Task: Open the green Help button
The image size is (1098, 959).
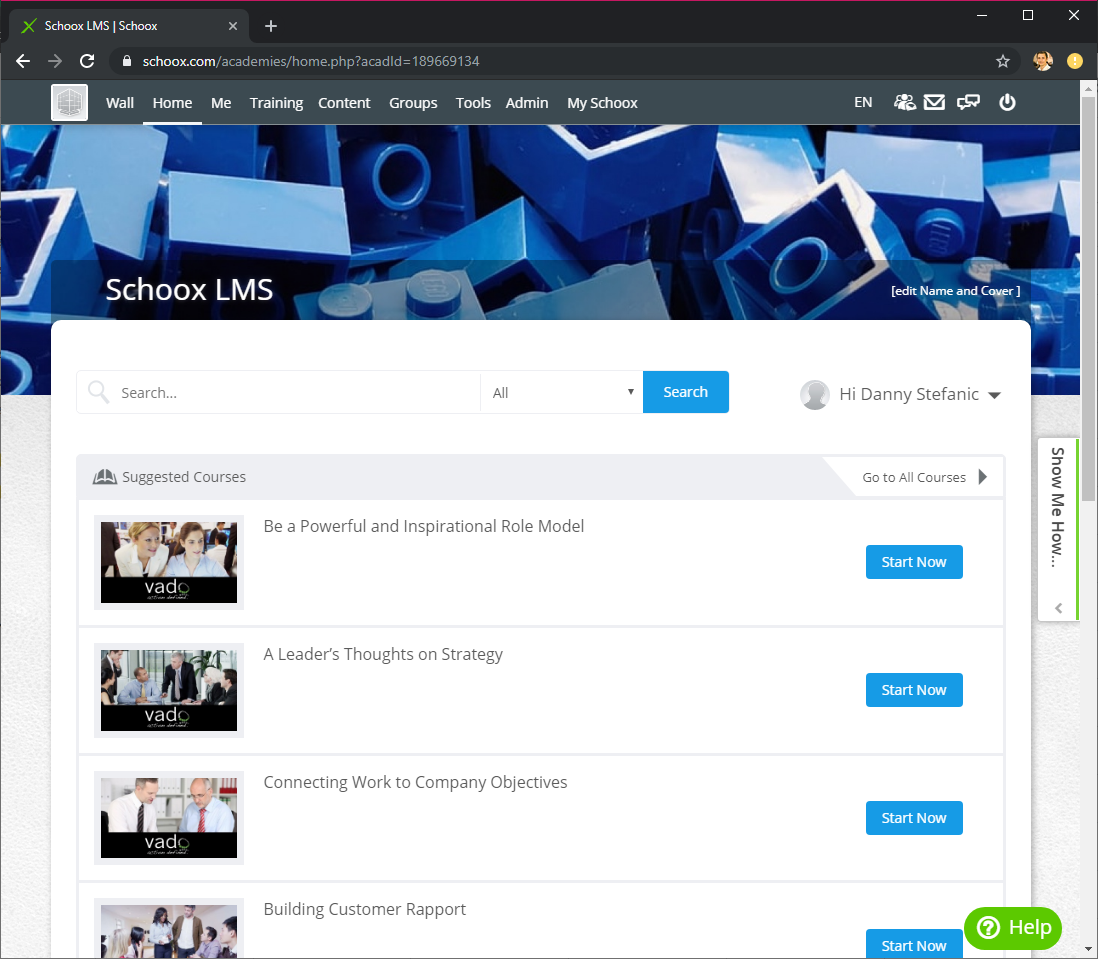Action: click(x=1013, y=928)
